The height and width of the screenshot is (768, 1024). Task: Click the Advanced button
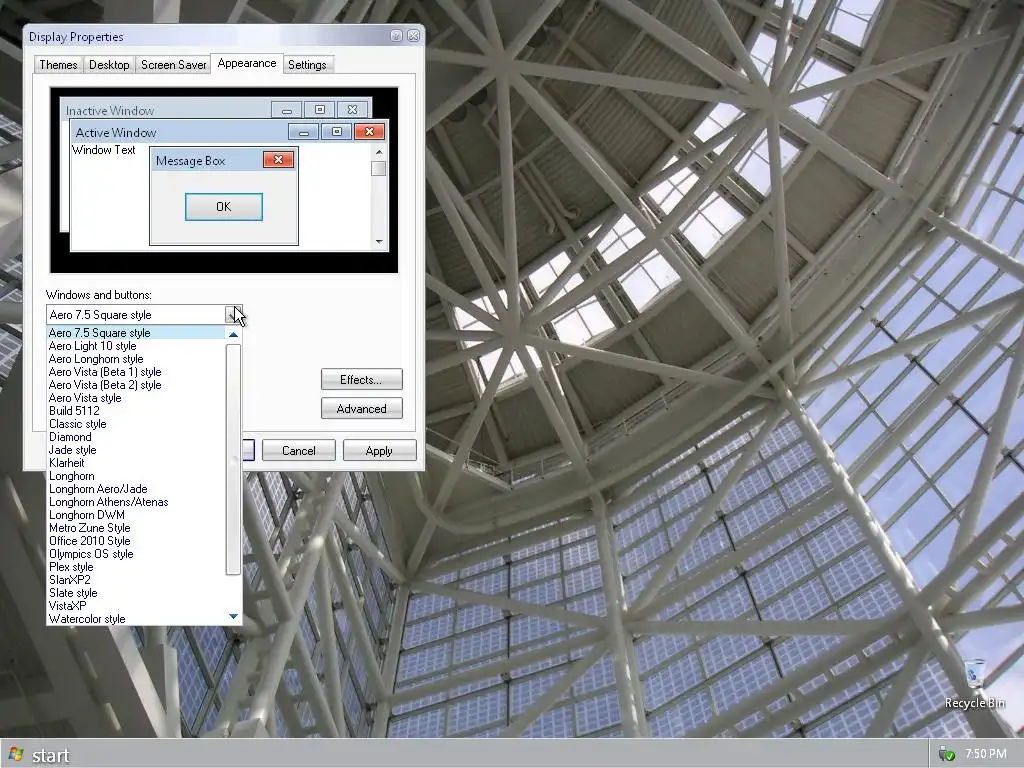[x=361, y=409]
